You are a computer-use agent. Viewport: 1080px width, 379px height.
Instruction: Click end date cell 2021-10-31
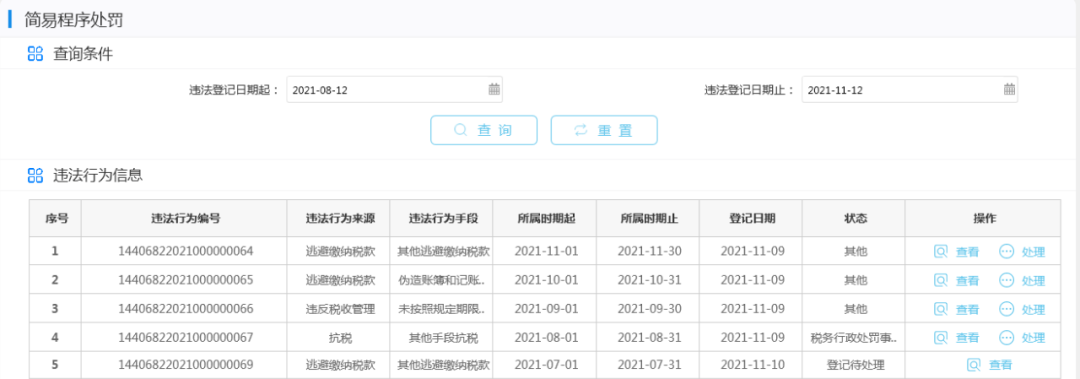pyautogui.click(x=648, y=280)
